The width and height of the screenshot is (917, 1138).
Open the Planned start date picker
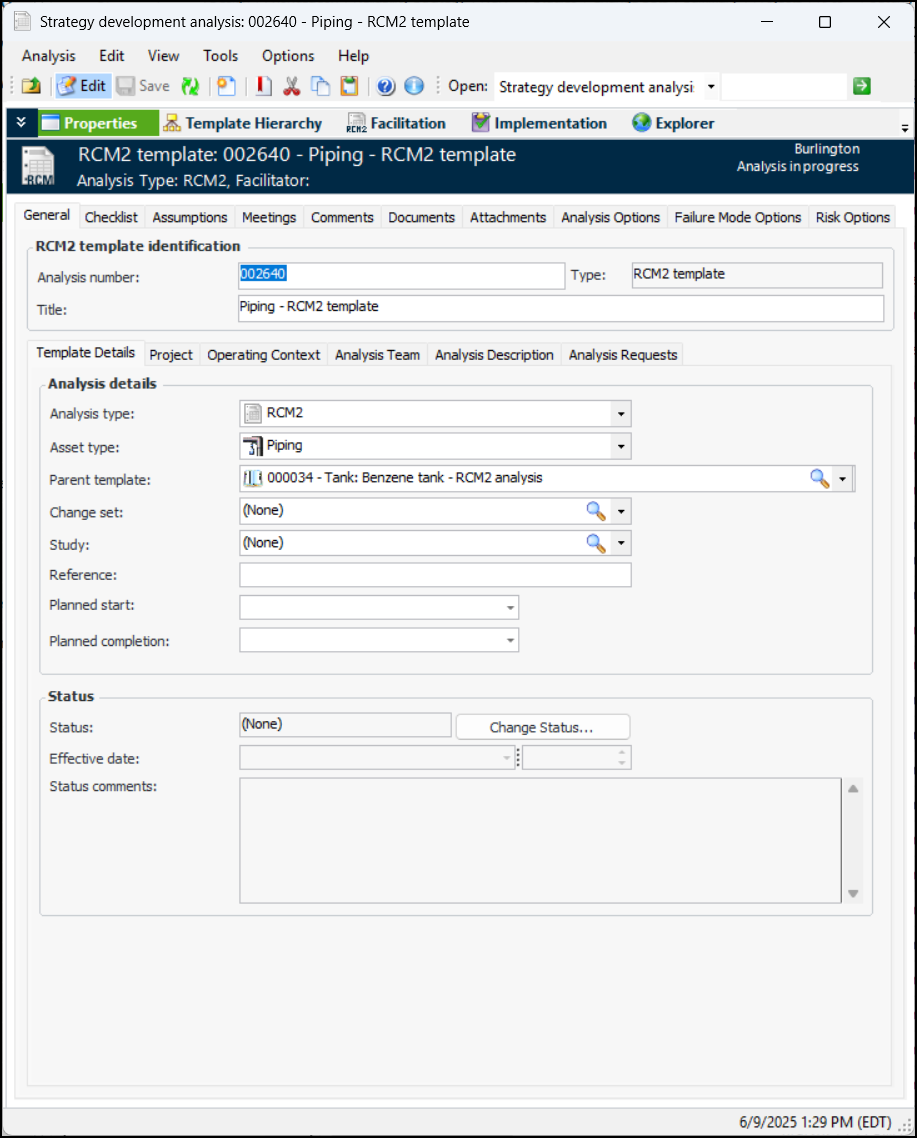coord(510,607)
